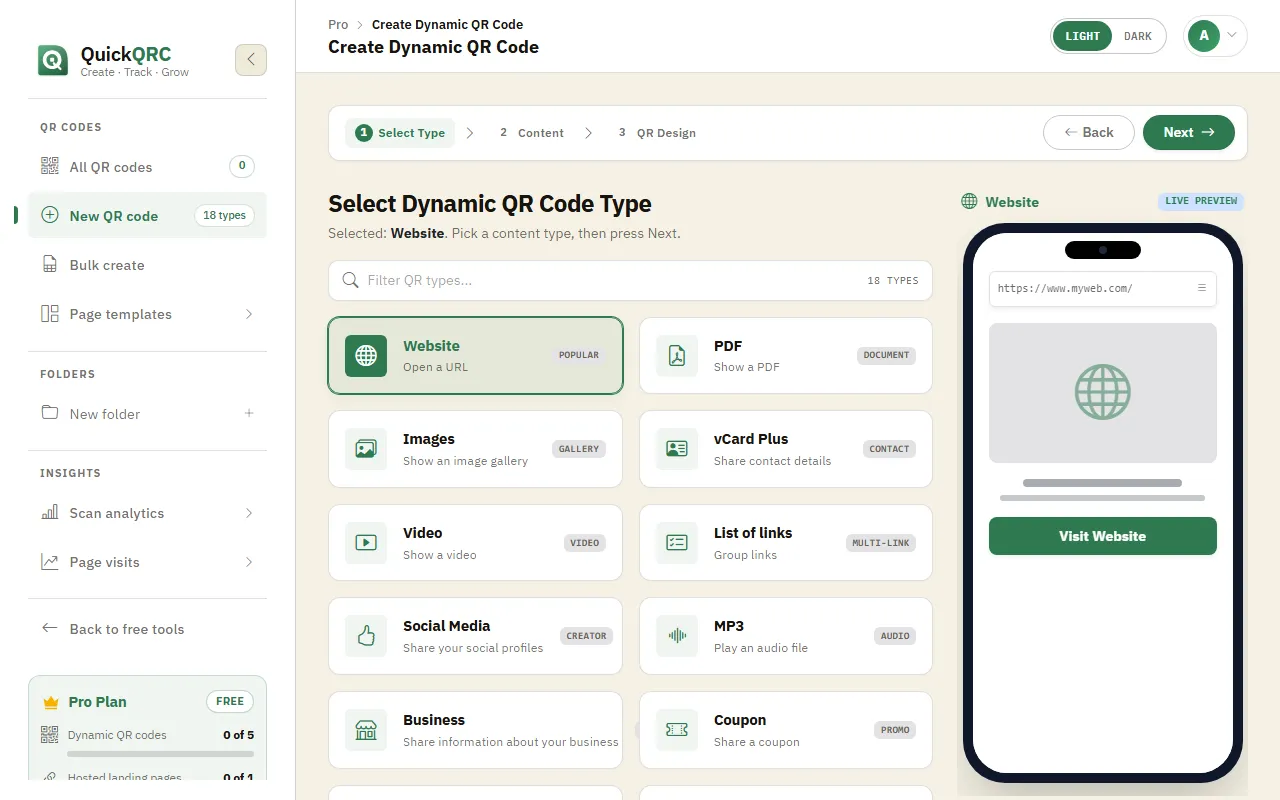This screenshot has height=800, width=1280.
Task: Choose the Business storefront icon
Action: (366, 730)
